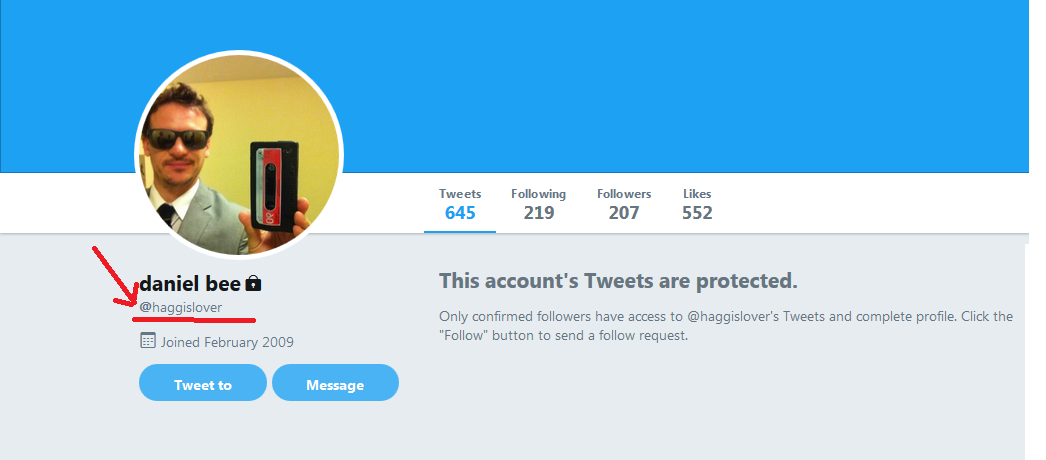Viewport: 1046px width, 460px height.
Task: Click the red underline below the handle
Action: [193, 321]
